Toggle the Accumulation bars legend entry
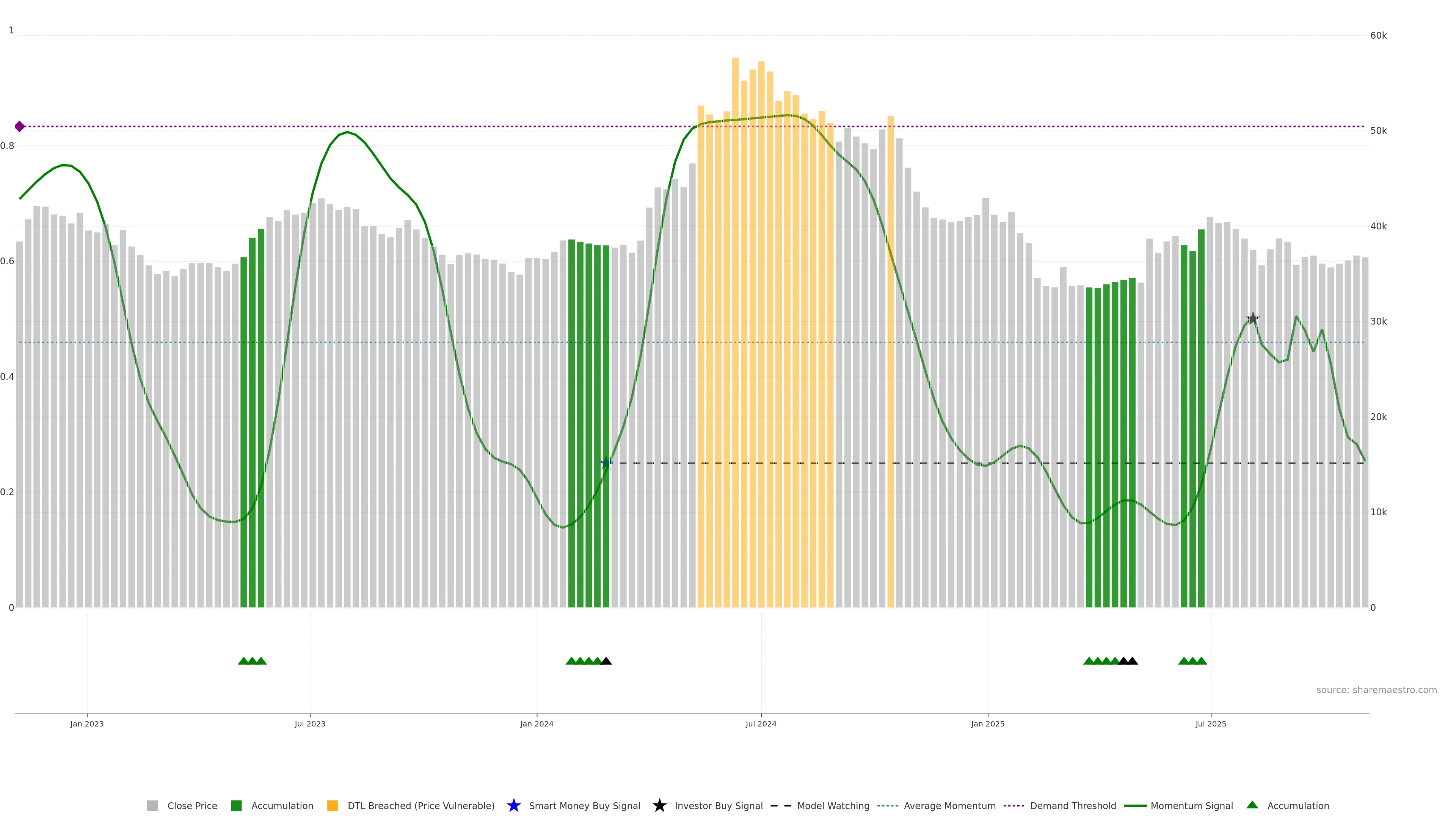 point(281,806)
